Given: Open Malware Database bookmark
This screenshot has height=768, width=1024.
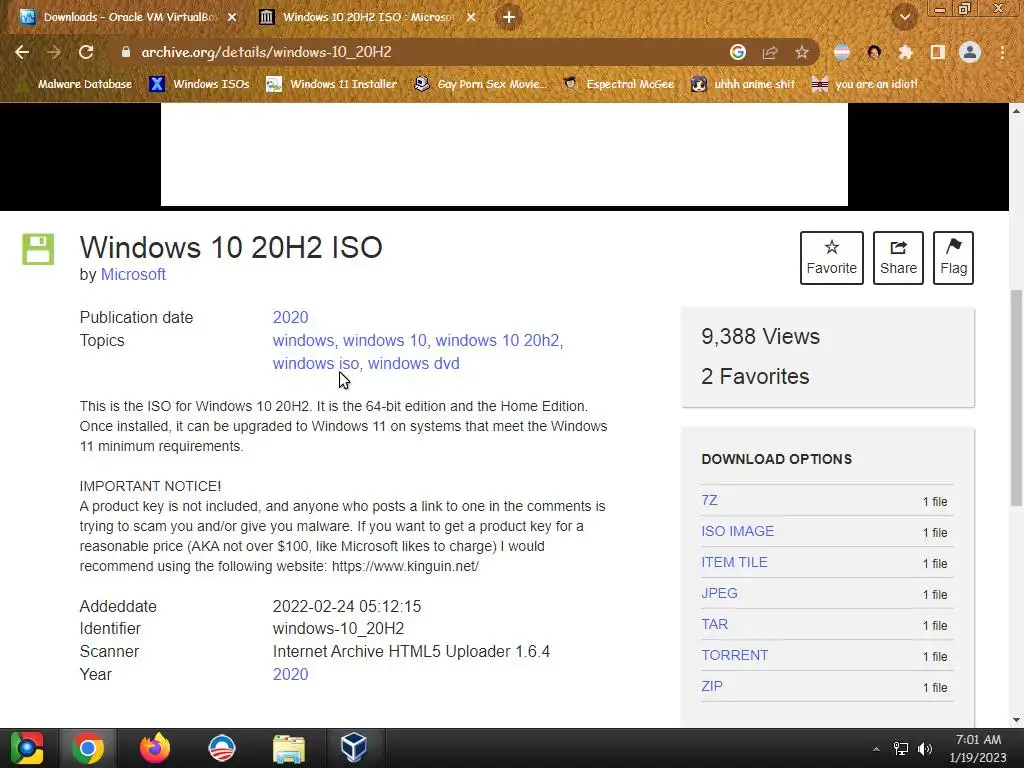Looking at the screenshot, I should click(x=74, y=84).
